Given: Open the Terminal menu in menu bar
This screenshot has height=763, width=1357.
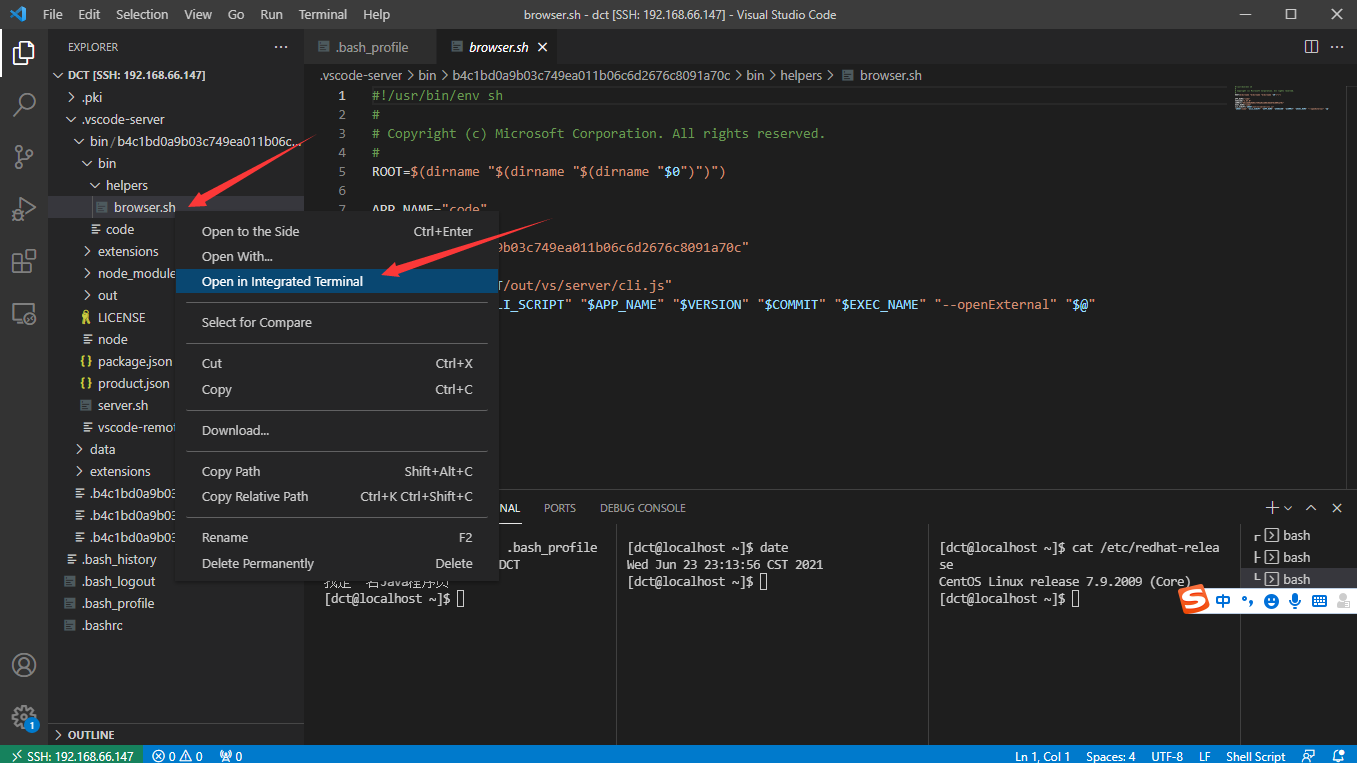Looking at the screenshot, I should 323,14.
